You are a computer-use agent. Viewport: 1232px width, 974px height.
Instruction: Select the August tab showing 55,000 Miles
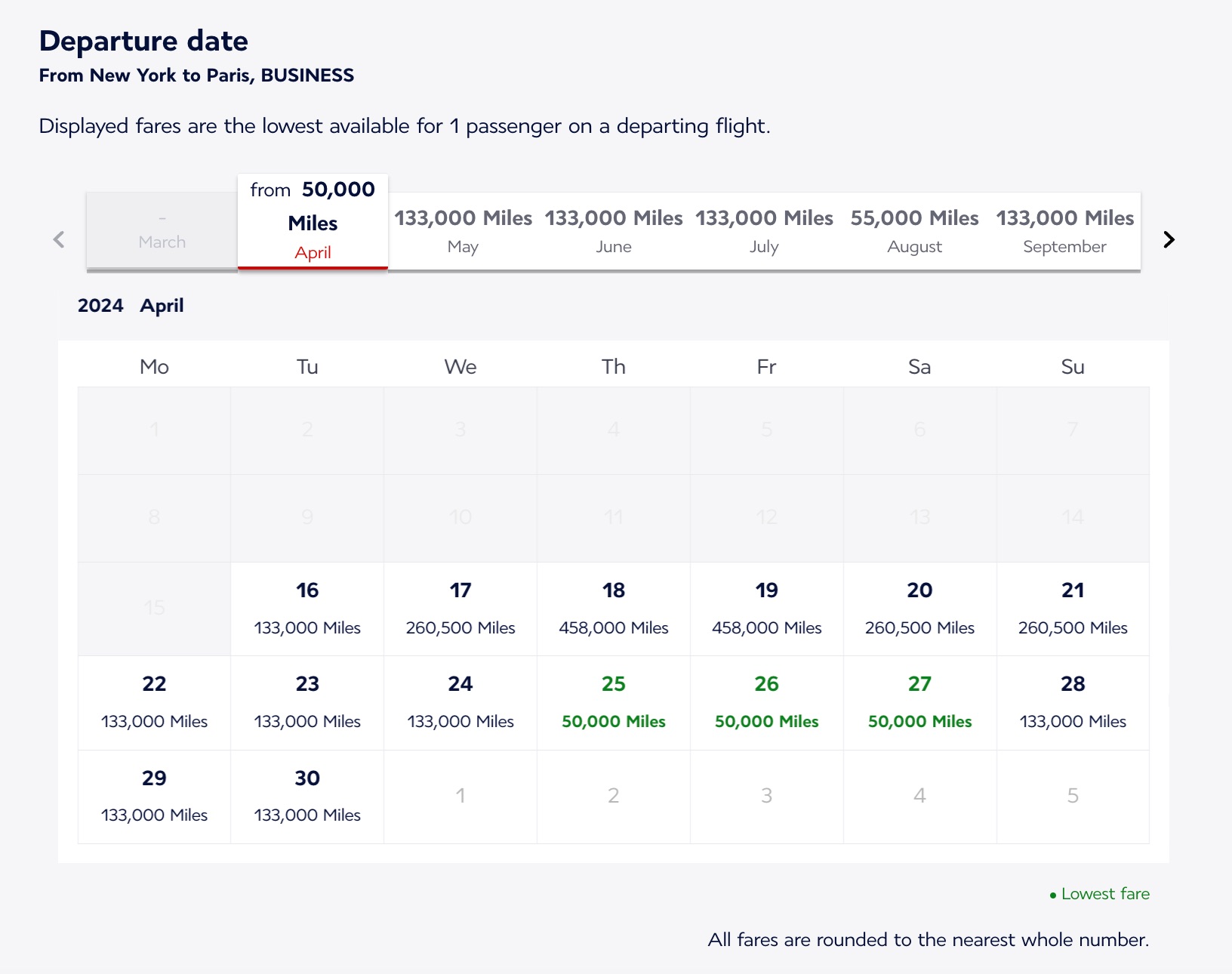coord(915,230)
